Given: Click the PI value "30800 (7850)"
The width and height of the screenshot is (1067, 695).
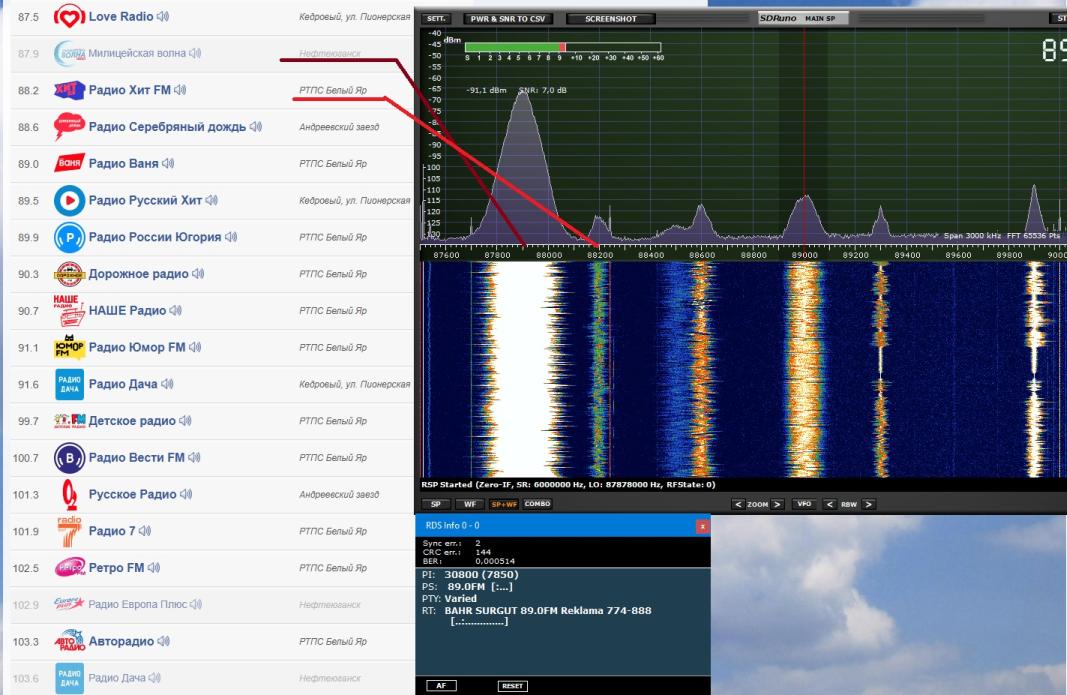Looking at the screenshot, I should [481, 575].
